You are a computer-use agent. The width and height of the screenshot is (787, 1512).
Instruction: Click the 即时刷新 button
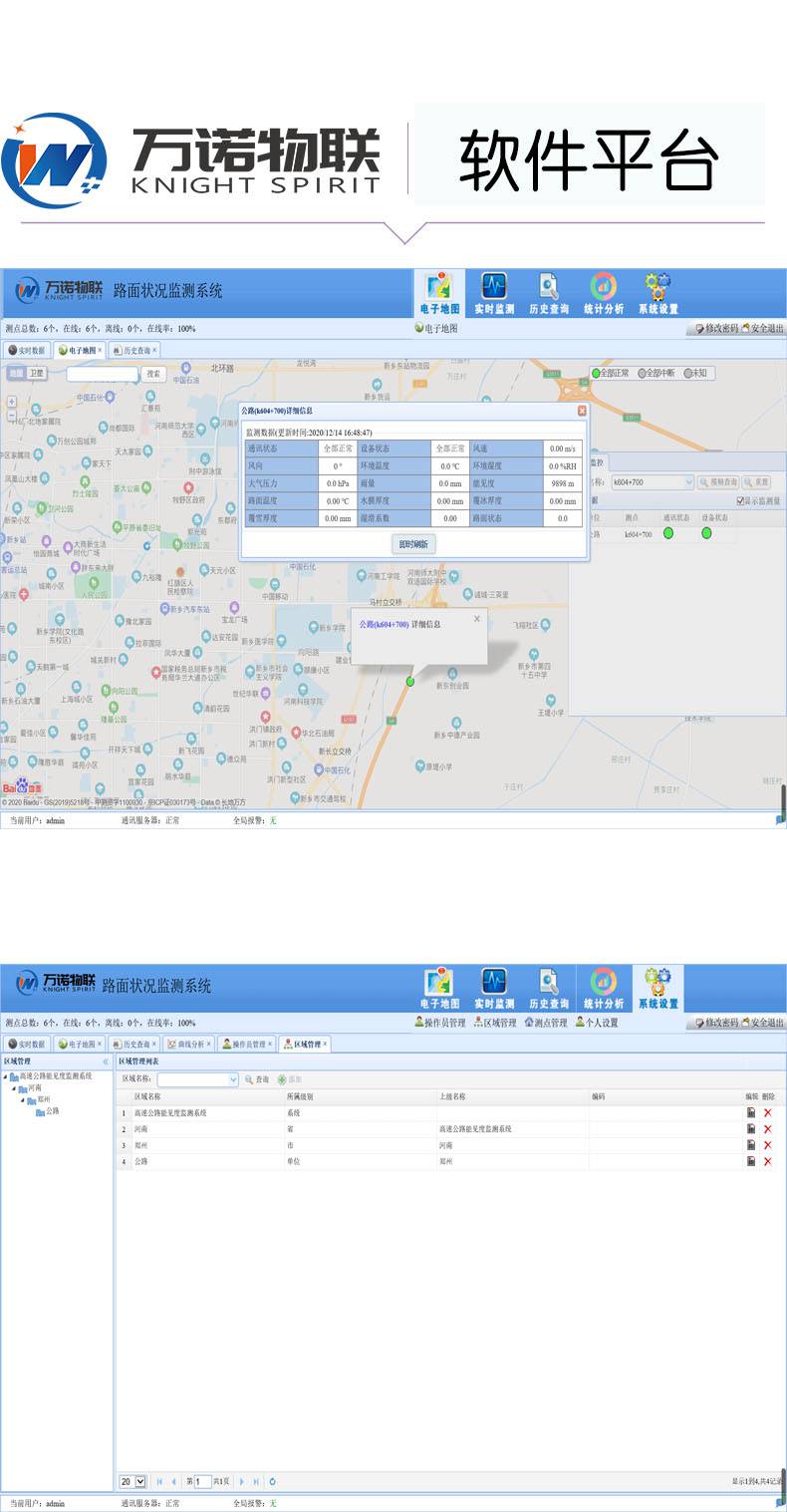(413, 544)
